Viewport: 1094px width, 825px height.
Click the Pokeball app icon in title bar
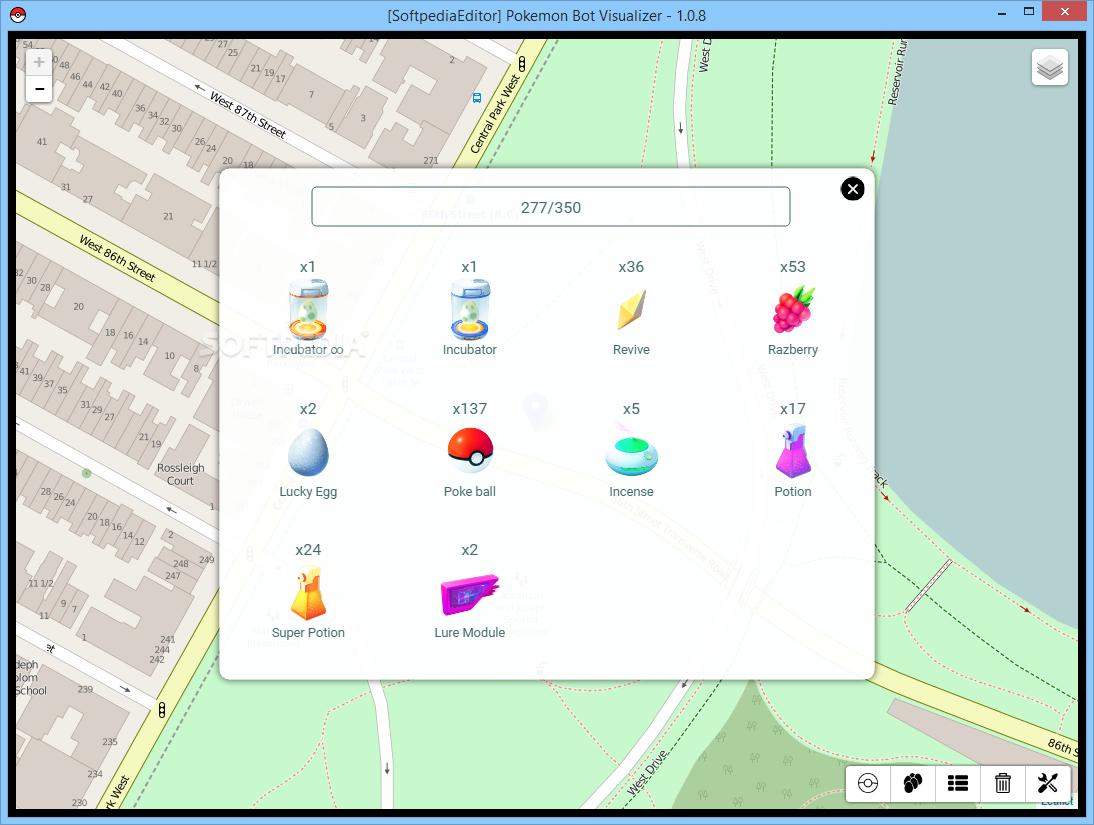(18, 15)
